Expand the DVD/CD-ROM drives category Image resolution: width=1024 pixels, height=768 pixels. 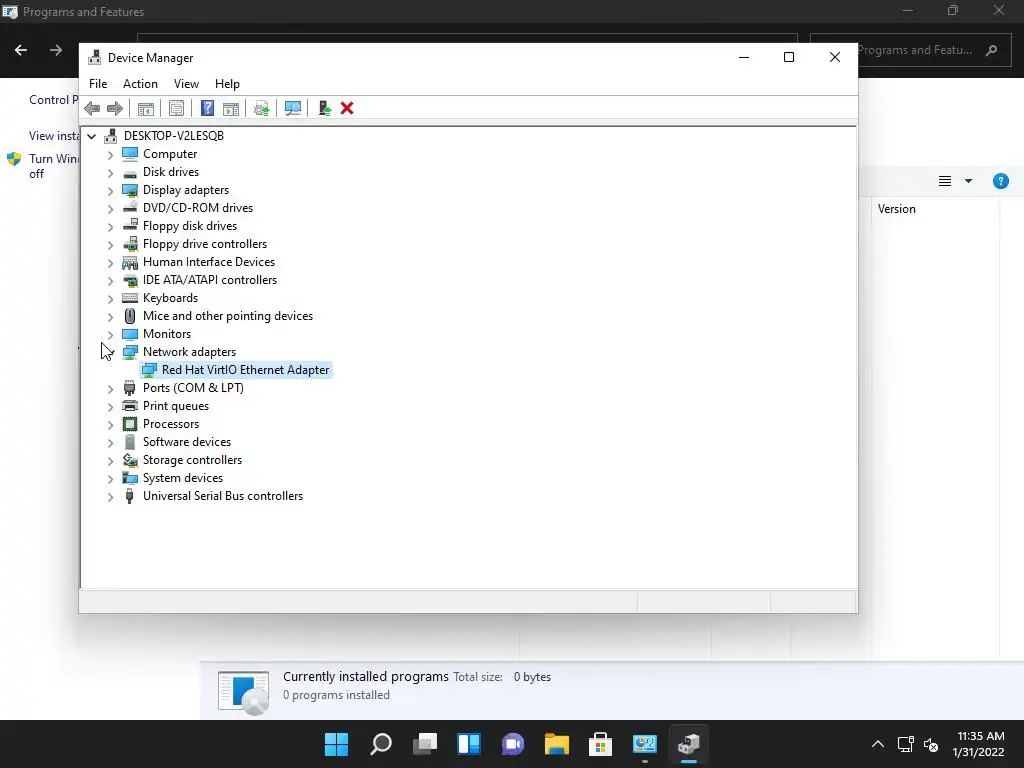(x=110, y=208)
